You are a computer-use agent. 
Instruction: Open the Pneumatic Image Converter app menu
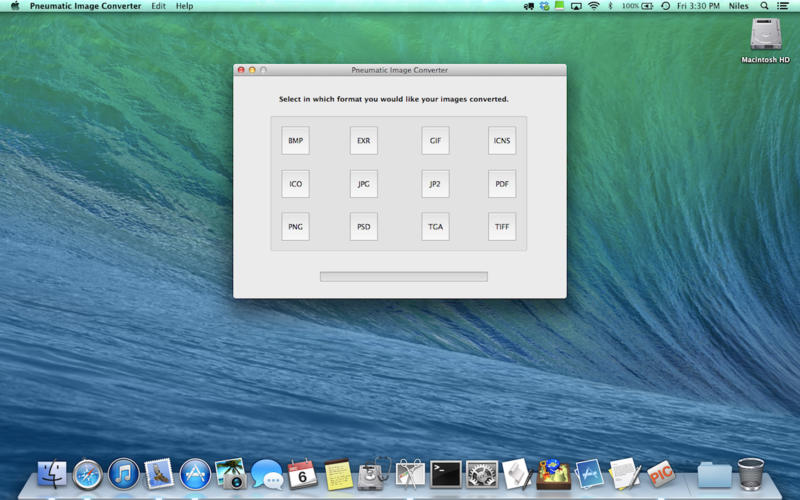tap(85, 6)
